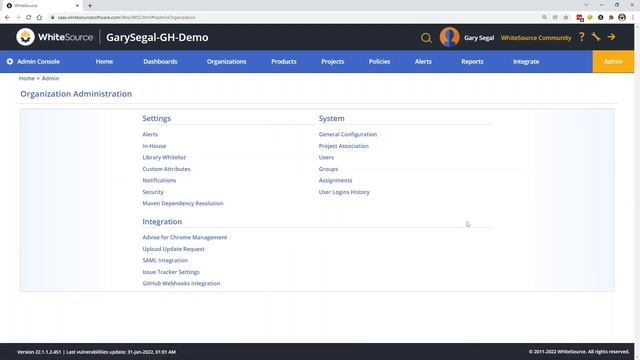The width and height of the screenshot is (640, 360).
Task: Open Upload Update Request
Action: (173, 249)
